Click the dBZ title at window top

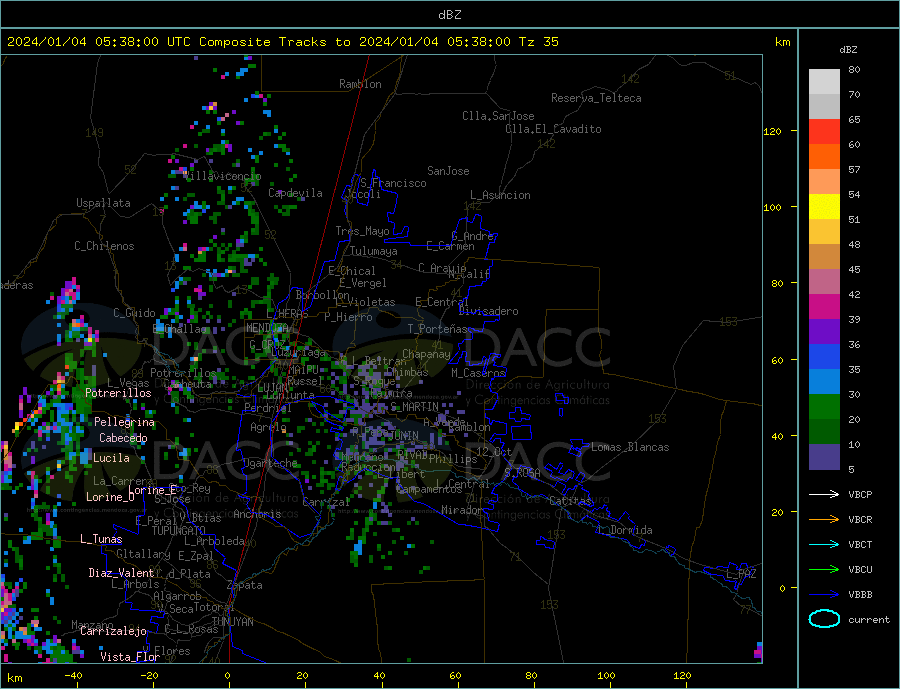pos(449,15)
